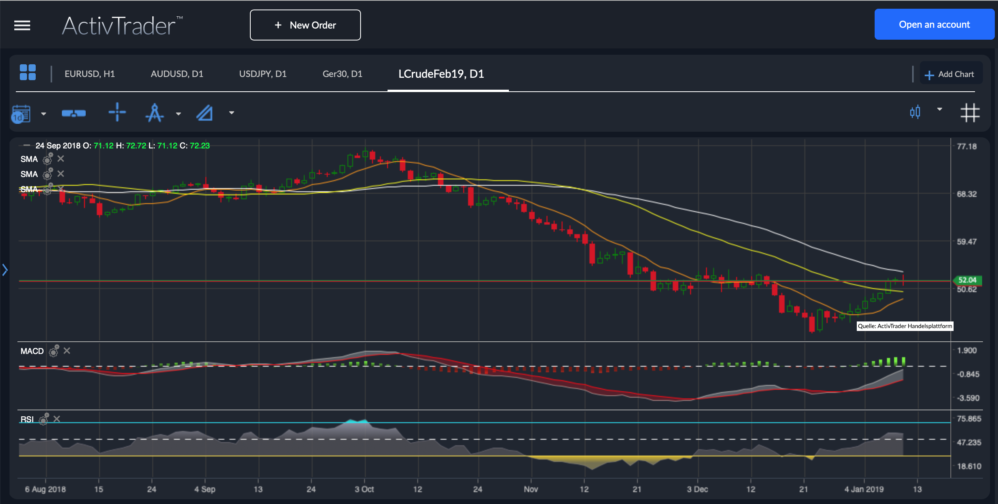This screenshot has height=504, width=998.
Task: Click the first SMA label
Action: [29, 159]
